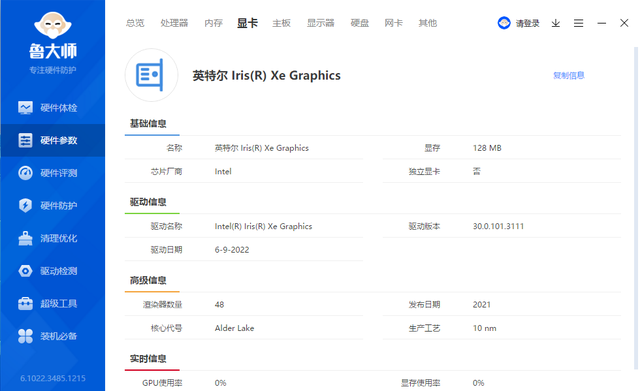
Task: Click the 英特尔 Iris(R) Xe Graphics heading
Action: (267, 76)
